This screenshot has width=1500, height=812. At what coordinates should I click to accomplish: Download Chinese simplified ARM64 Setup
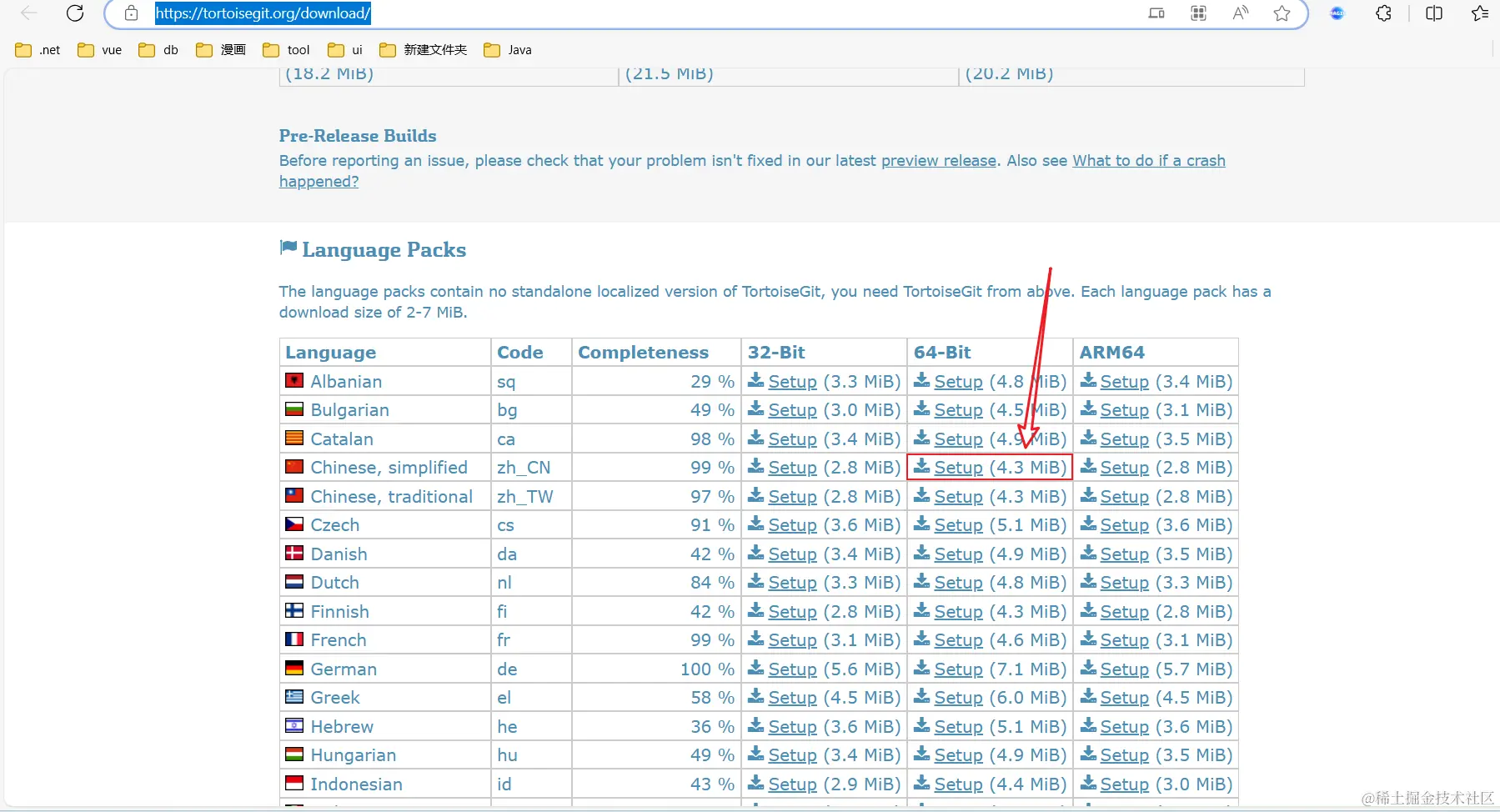pyautogui.click(x=1125, y=468)
